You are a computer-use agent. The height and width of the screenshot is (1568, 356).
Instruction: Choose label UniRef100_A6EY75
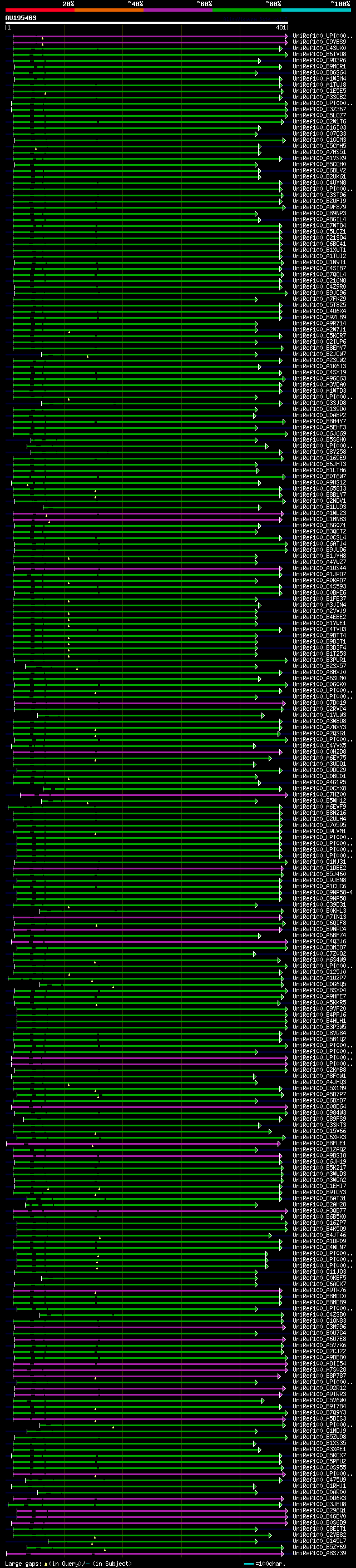point(319,758)
